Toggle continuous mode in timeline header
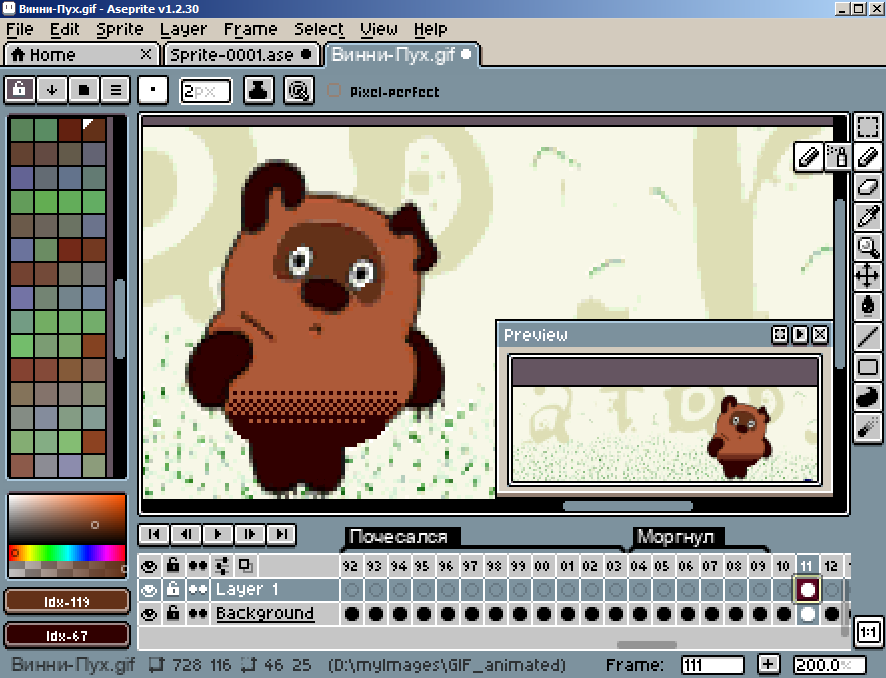Image resolution: width=886 pixels, height=678 pixels. click(x=198, y=566)
